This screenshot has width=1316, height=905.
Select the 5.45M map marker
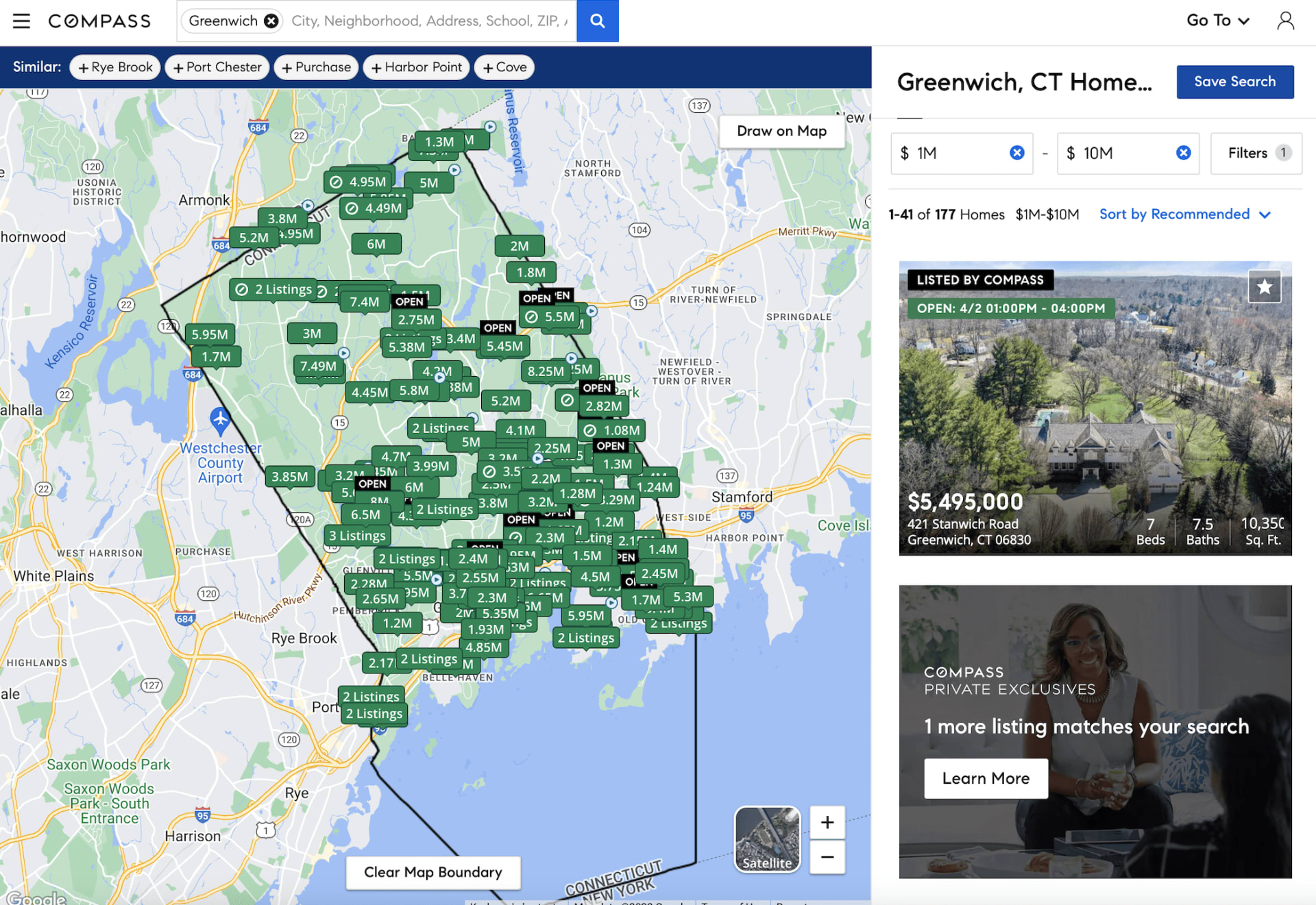pyautogui.click(x=504, y=347)
